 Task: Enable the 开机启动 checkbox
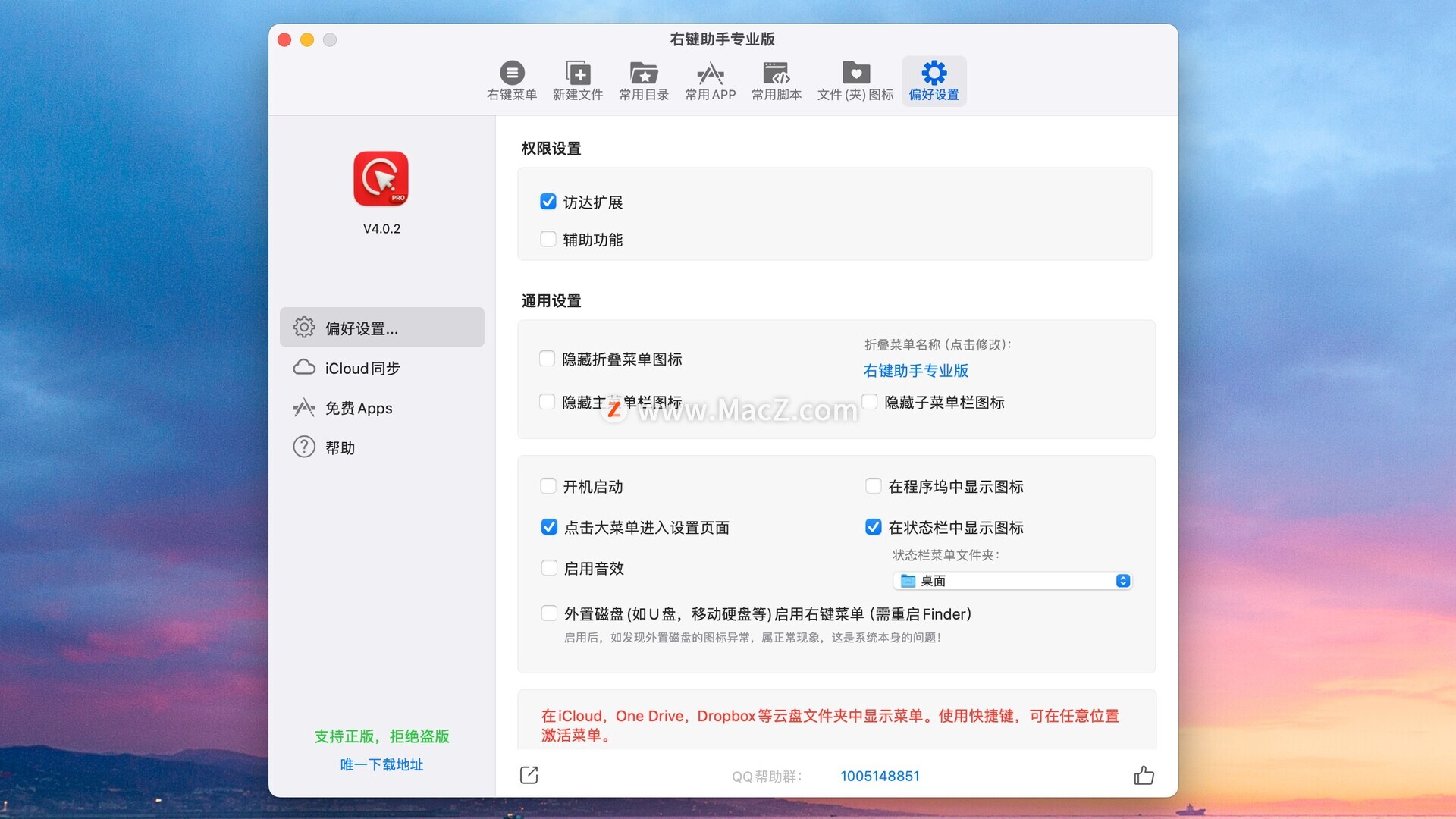click(548, 486)
